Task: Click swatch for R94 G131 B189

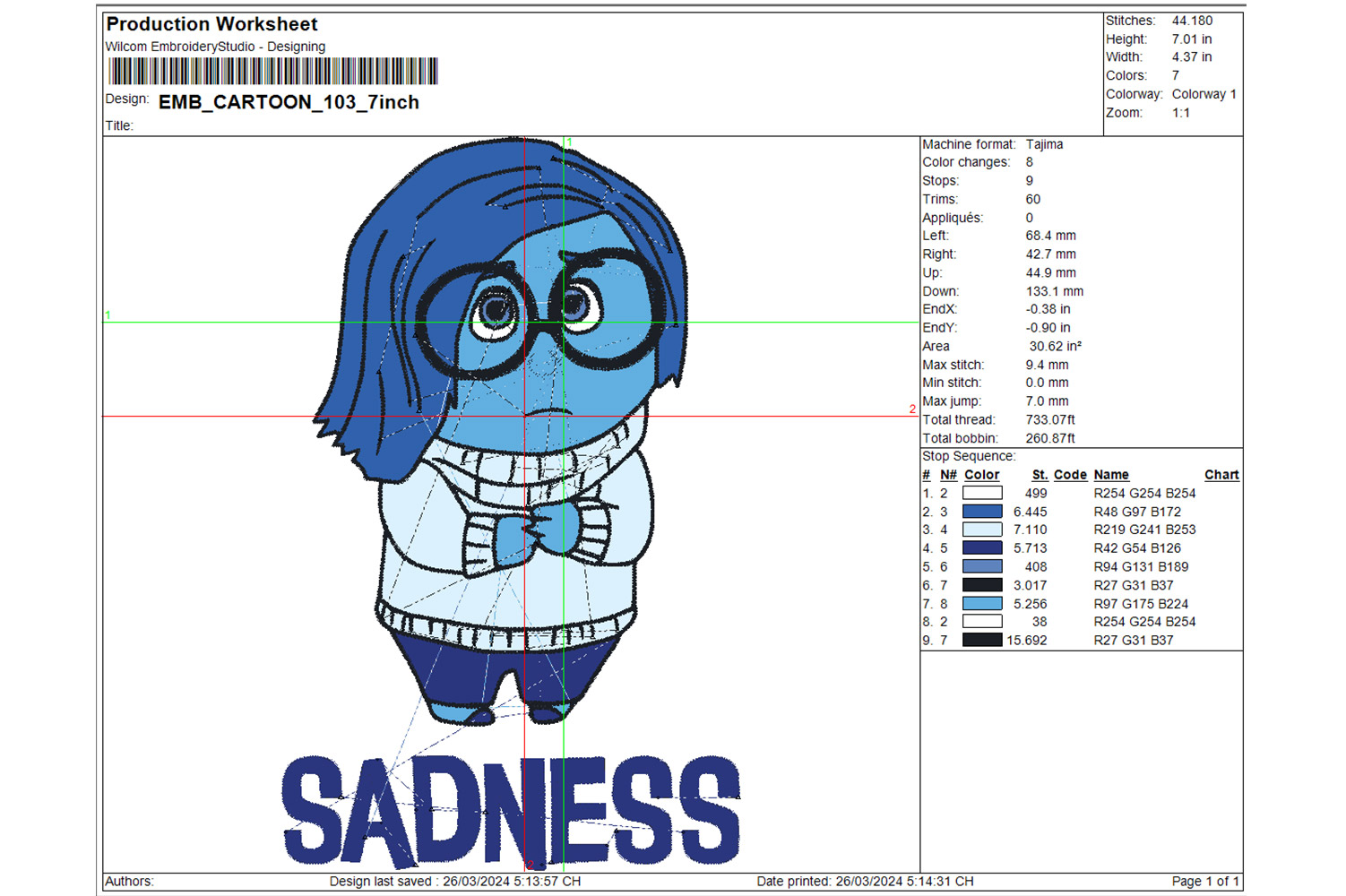Action: click(x=982, y=566)
